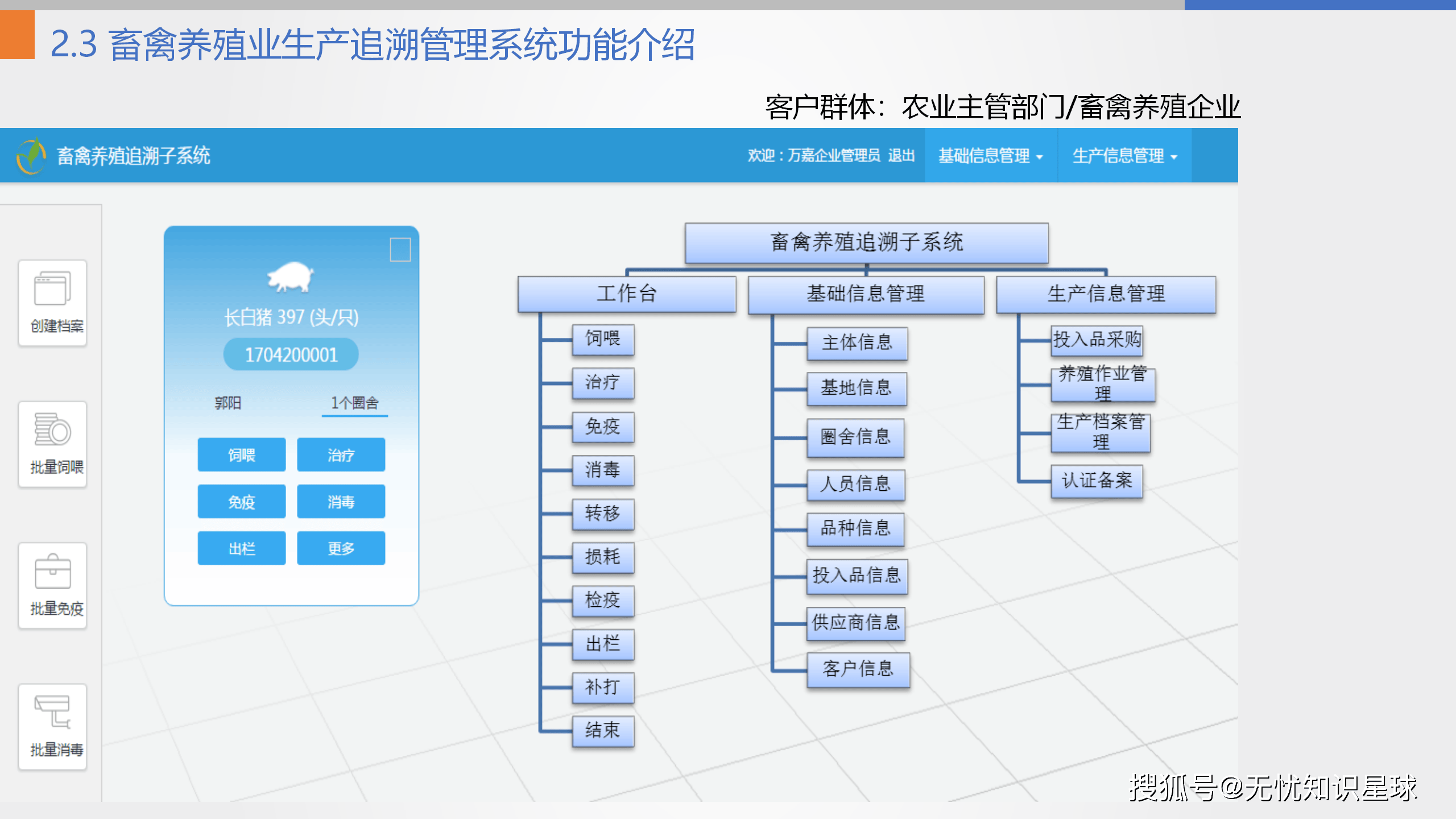
Task: Select the 基础信息管理 diagram box
Action: coord(866,294)
